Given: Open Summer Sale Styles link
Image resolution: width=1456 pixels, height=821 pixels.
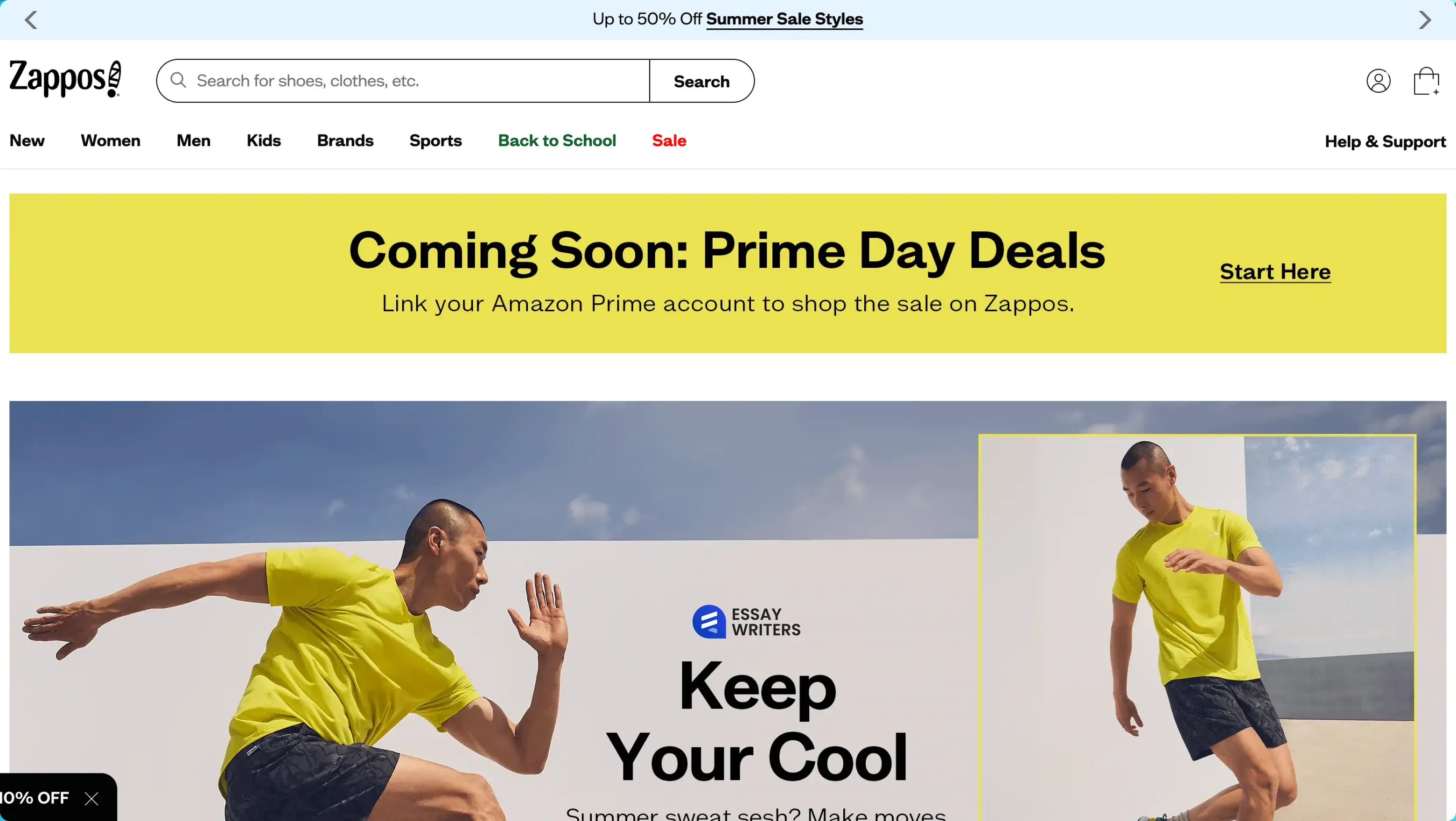Looking at the screenshot, I should point(784,19).
